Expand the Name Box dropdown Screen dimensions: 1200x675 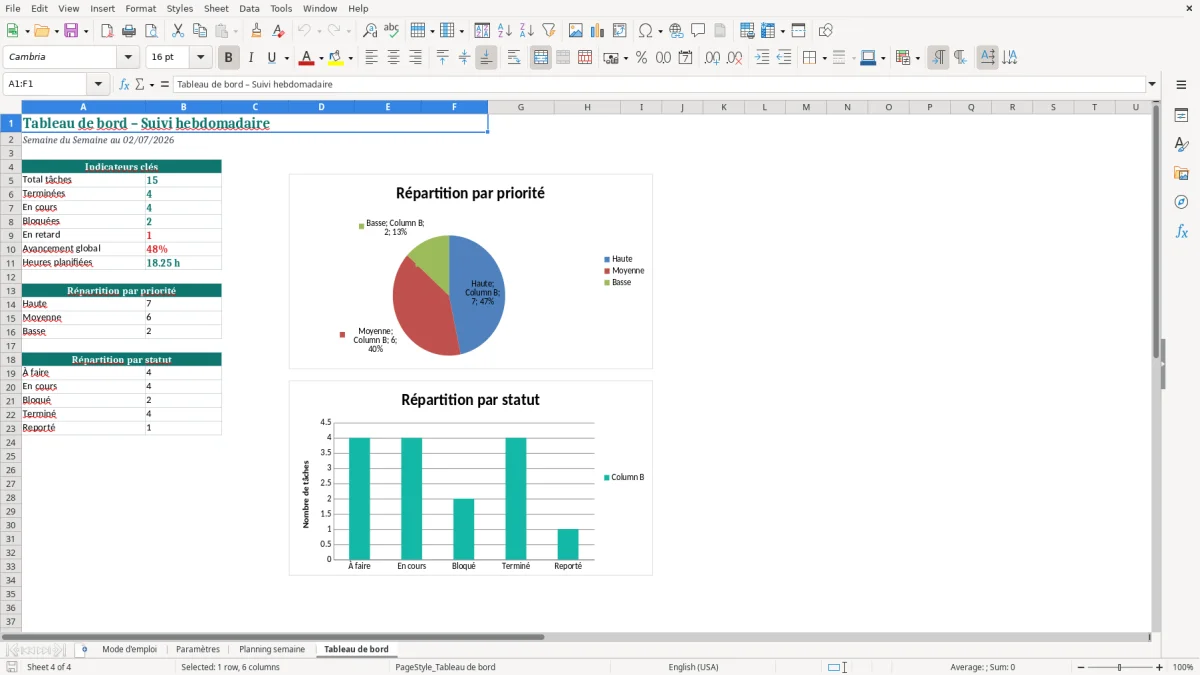coord(98,85)
